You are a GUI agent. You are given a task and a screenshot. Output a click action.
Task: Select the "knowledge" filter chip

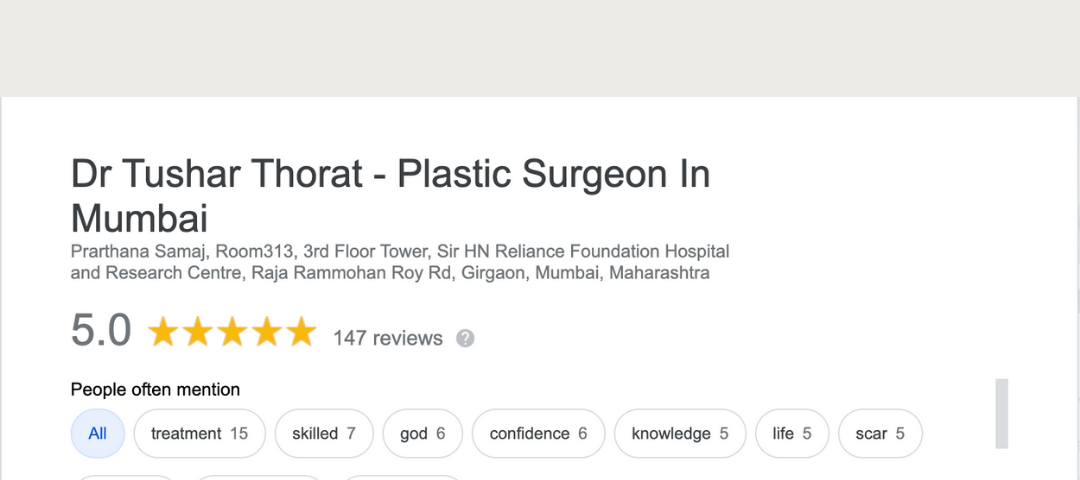coord(680,433)
